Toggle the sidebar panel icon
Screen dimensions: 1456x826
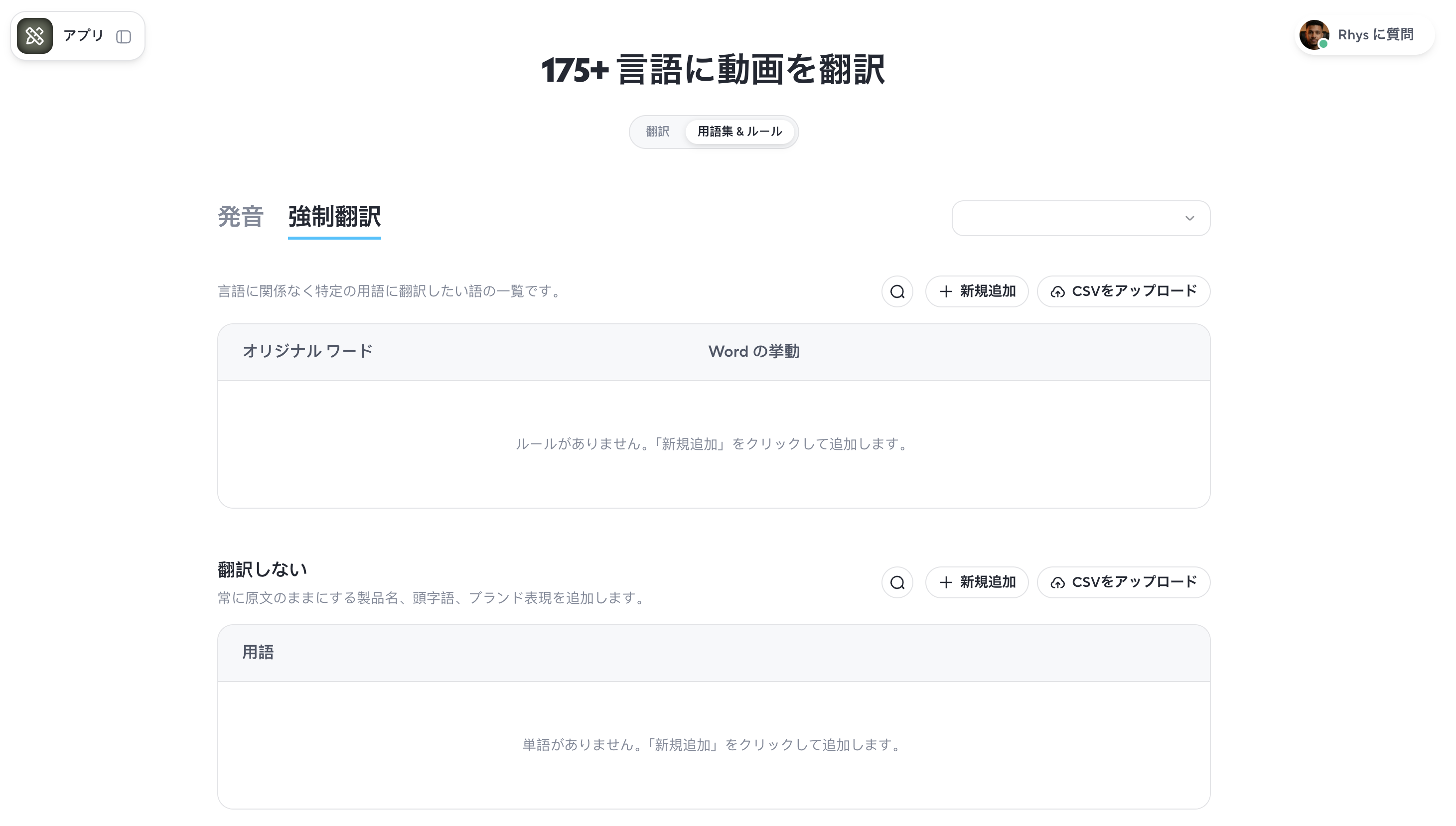[x=123, y=37]
